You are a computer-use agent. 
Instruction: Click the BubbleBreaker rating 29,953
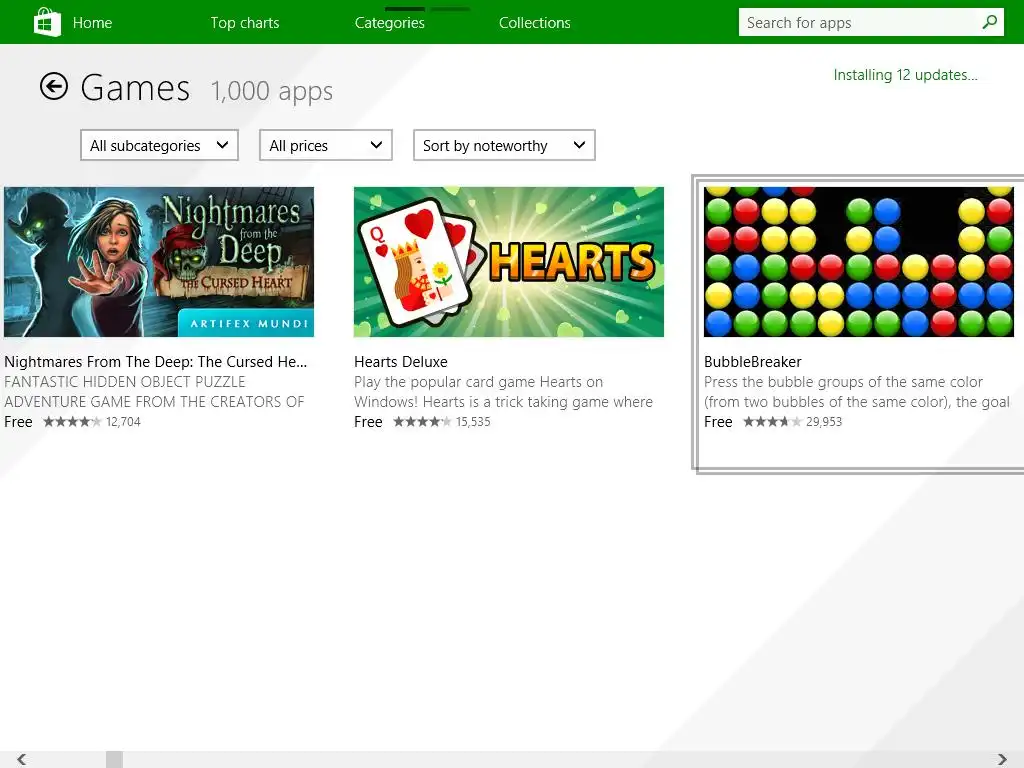pos(792,422)
